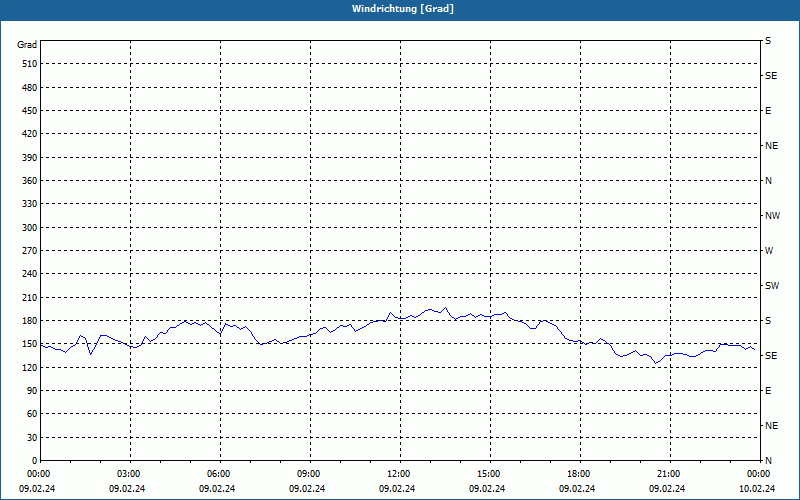800x500 pixels.
Task: Click the E compass label level with 450
Action: 768,111
